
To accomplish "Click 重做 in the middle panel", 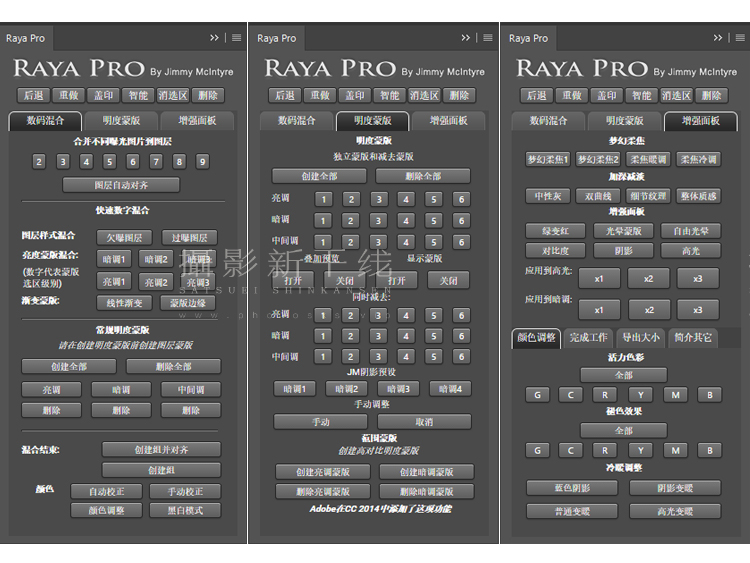I will click(320, 95).
